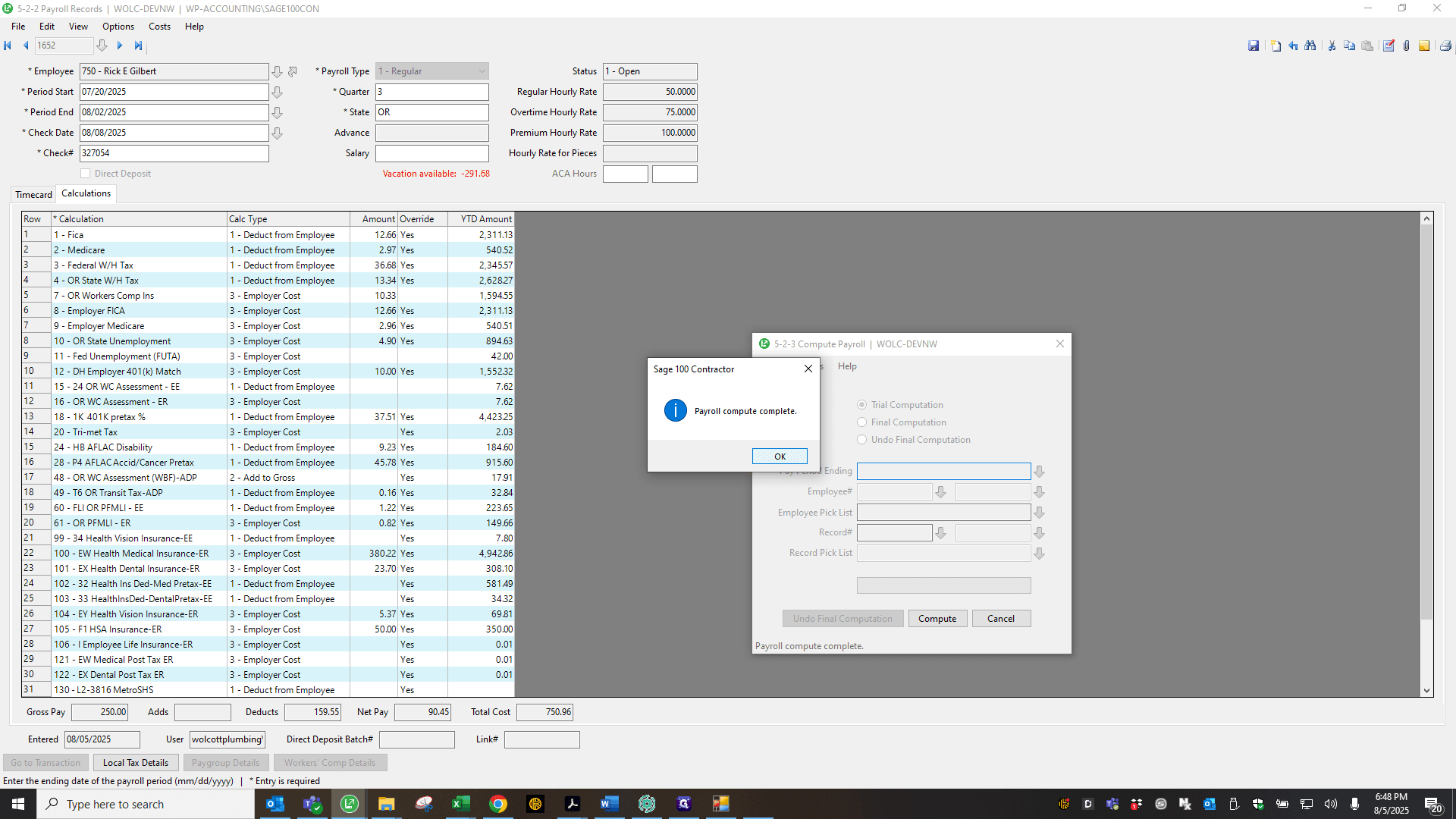Open Employee Pick List lookup arrow

[x=1040, y=513]
